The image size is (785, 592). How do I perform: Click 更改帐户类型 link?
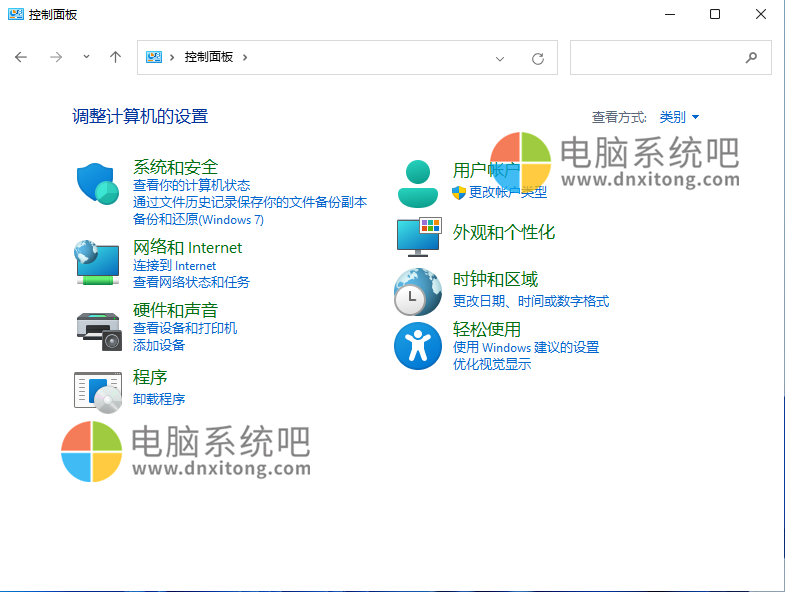click(508, 192)
